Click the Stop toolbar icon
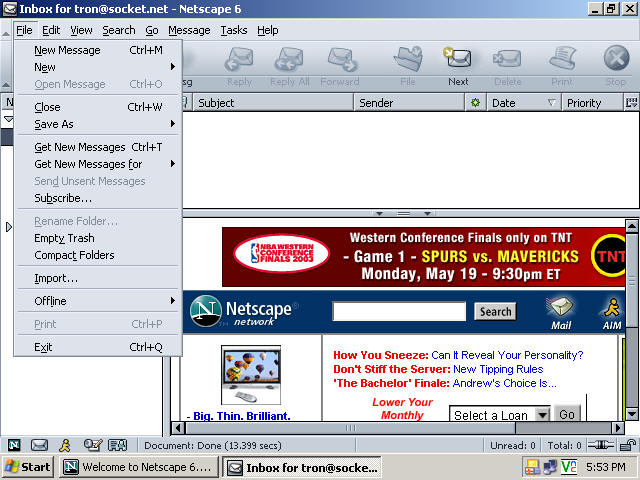This screenshot has height=480, width=640. (616, 58)
